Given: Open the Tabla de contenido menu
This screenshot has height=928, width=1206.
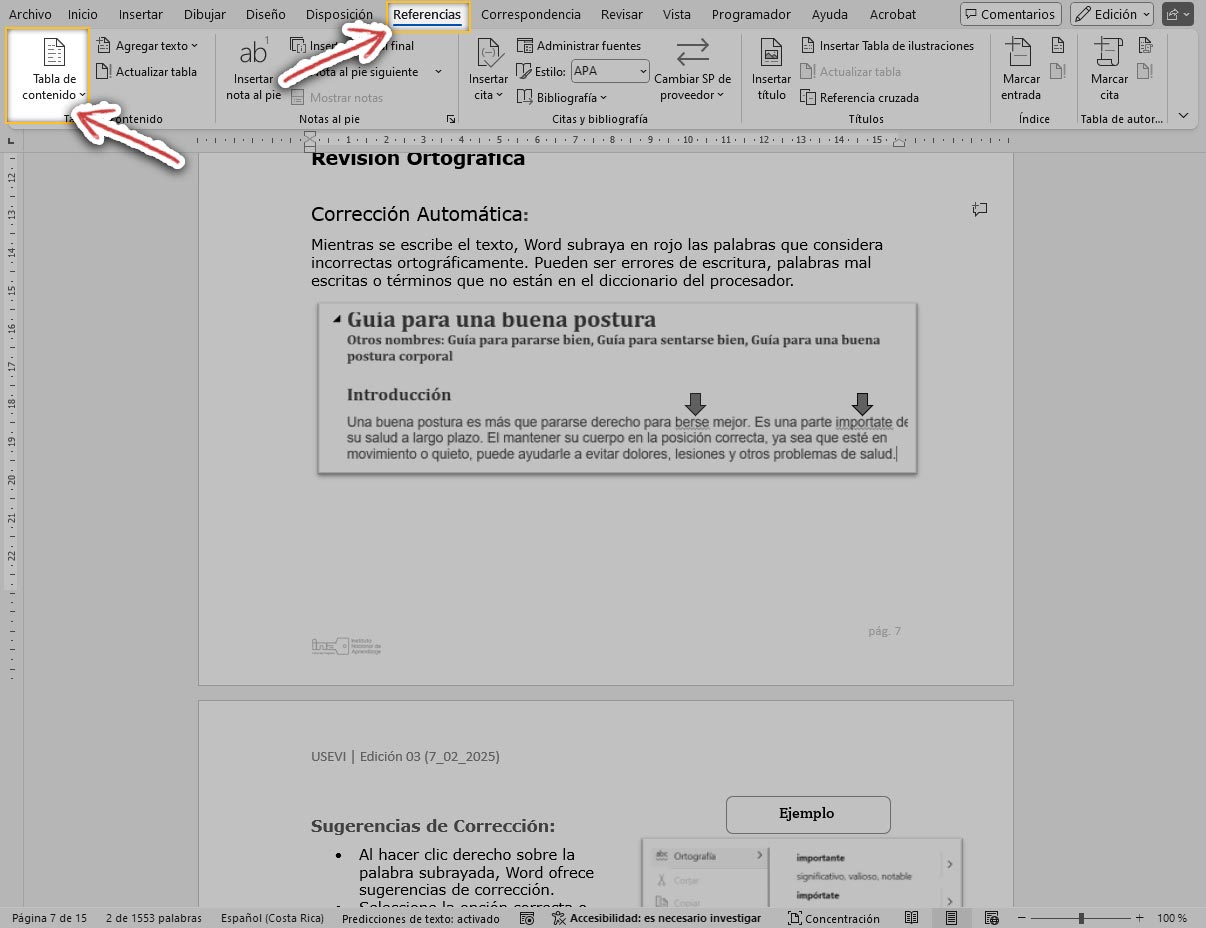Looking at the screenshot, I should point(54,70).
